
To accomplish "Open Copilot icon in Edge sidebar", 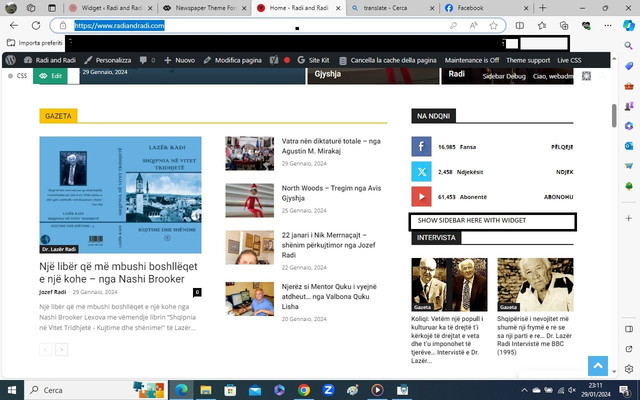I will (629, 25).
